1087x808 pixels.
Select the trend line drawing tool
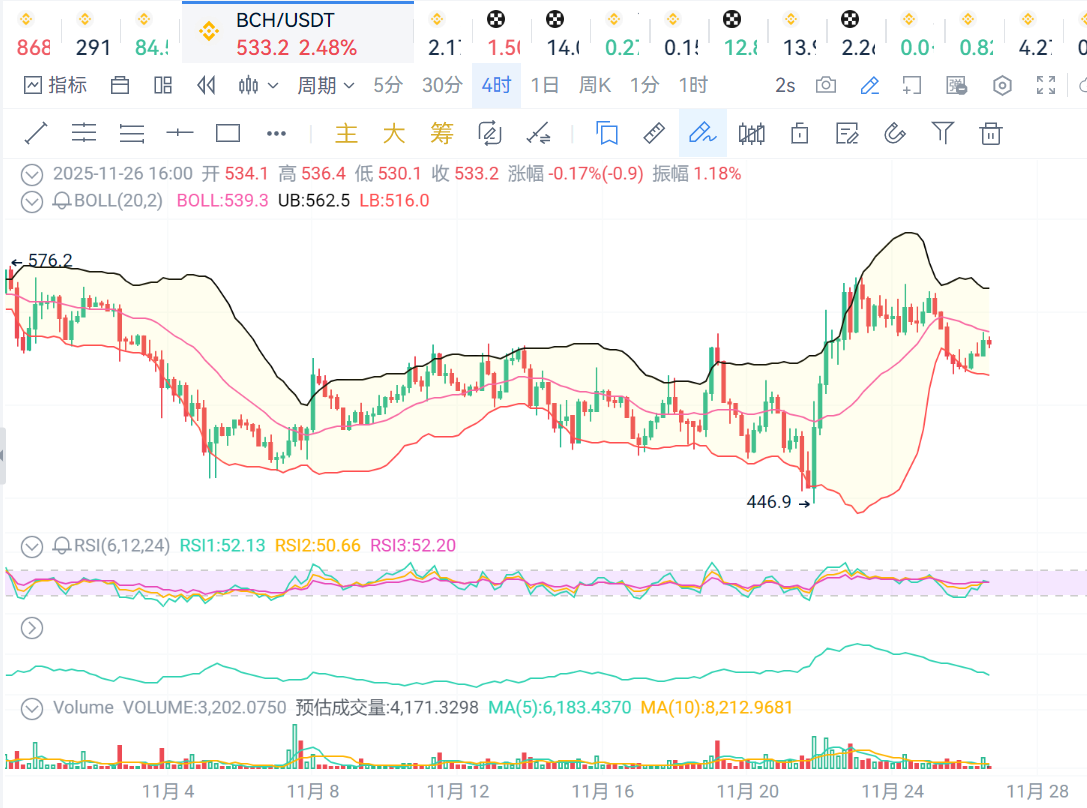pos(36,133)
